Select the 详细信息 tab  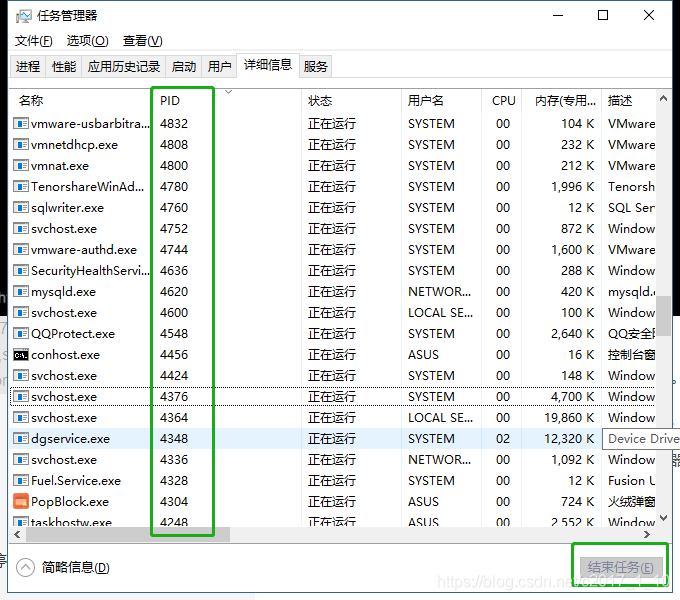point(268,65)
